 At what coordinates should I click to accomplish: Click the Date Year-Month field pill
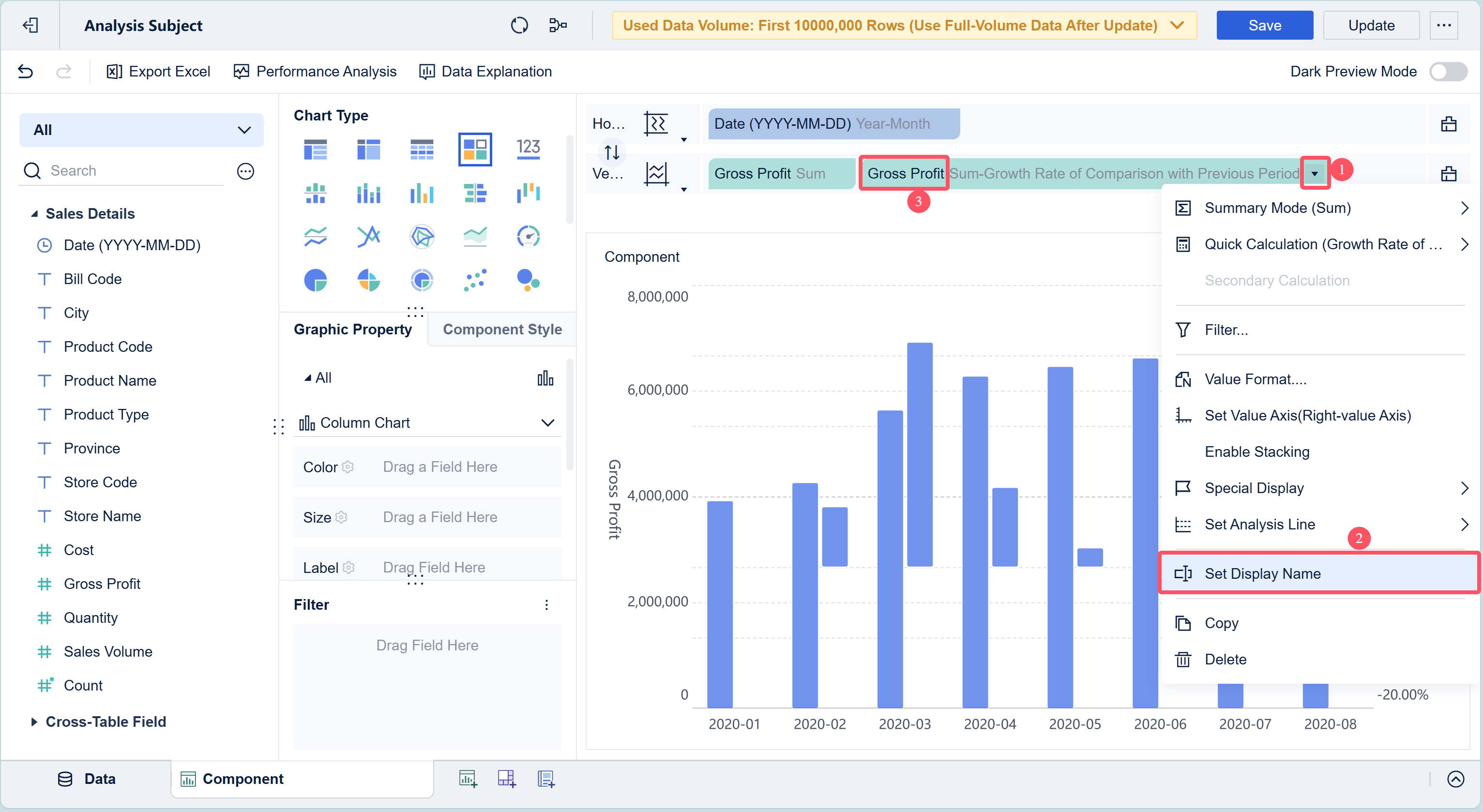tap(833, 123)
